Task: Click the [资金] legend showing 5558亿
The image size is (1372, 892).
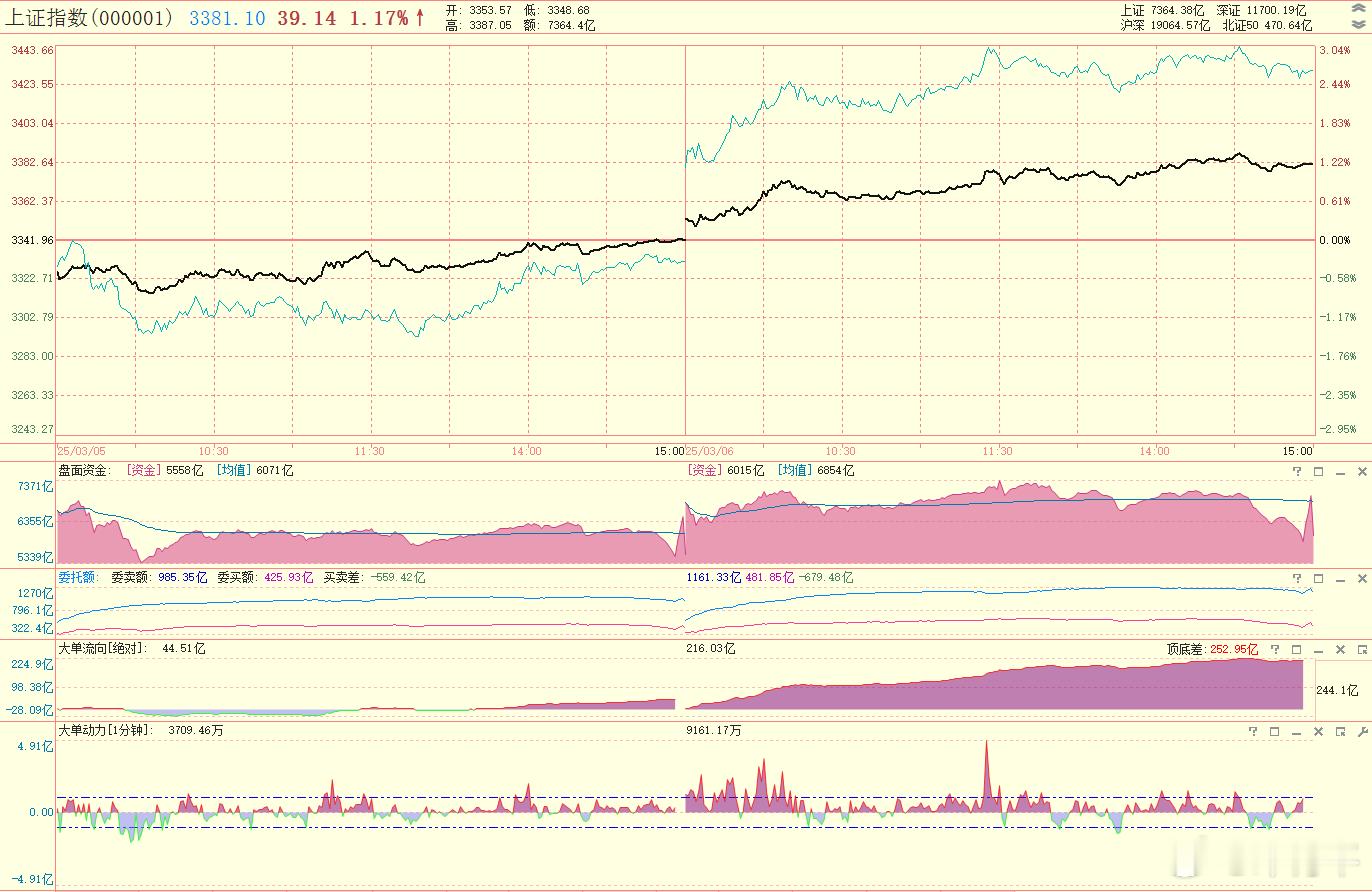Action: tap(164, 470)
